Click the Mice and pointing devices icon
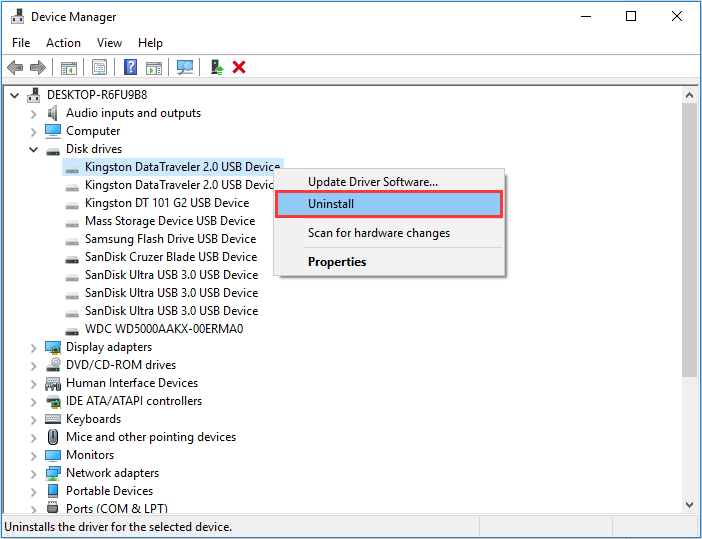The width and height of the screenshot is (702, 539). pyautogui.click(x=53, y=437)
